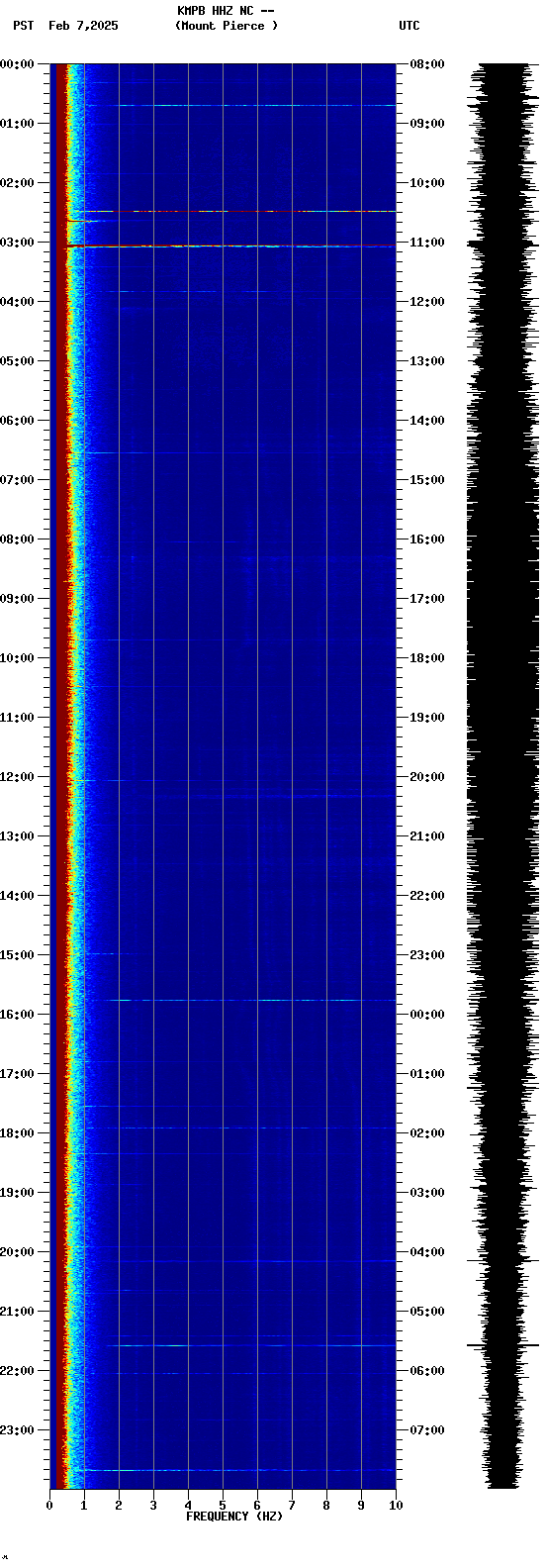Click the station title 'KMPB HHZ NC --'
The height and width of the screenshot is (1568, 546).
(226, 11)
